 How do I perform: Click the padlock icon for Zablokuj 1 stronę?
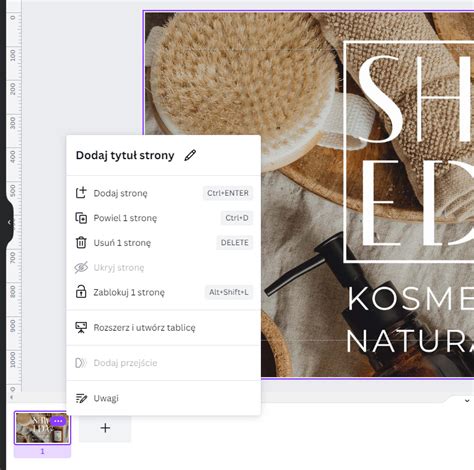[81, 292]
